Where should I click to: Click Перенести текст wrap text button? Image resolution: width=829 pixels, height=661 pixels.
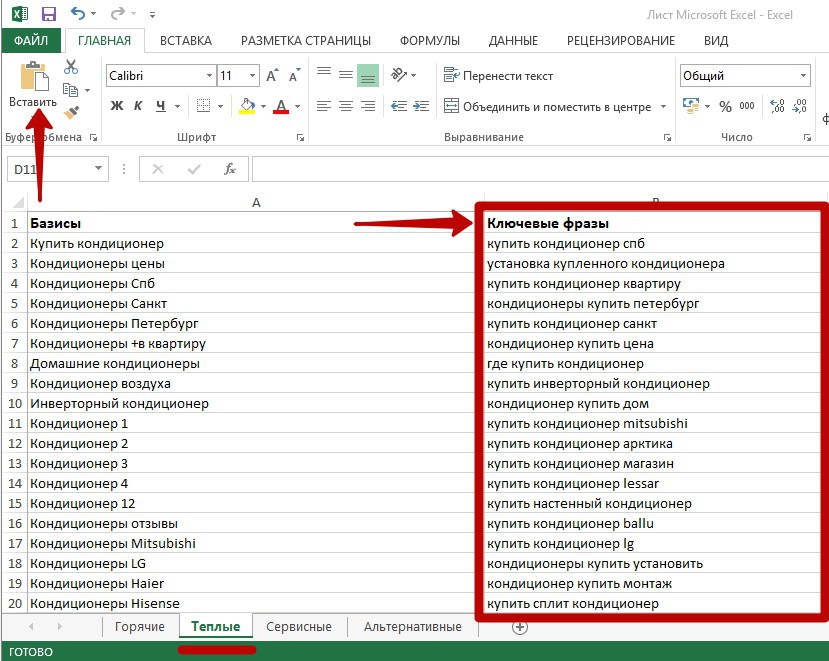coord(498,76)
